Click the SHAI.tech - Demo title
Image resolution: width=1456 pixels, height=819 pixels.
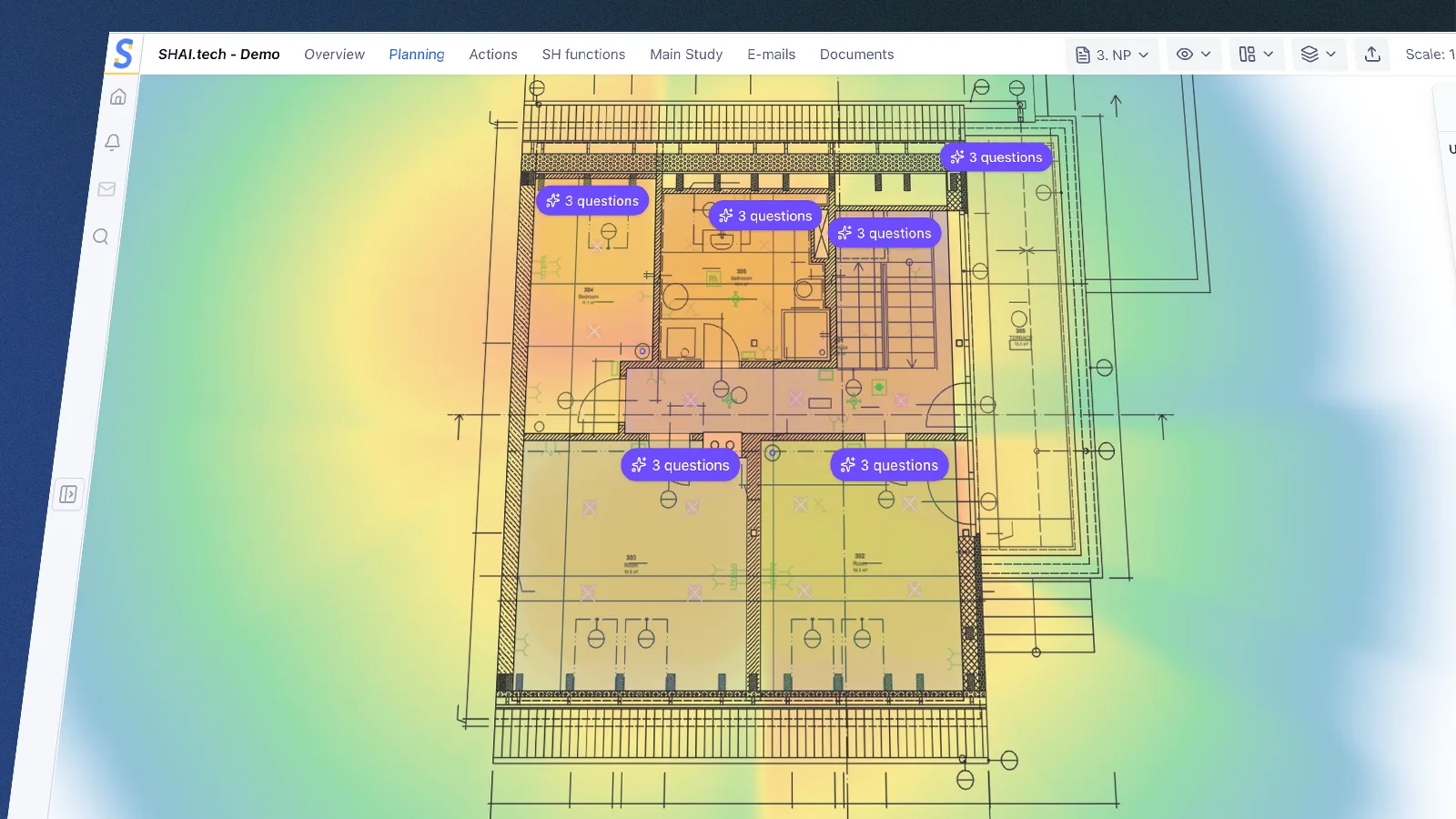coord(219,55)
